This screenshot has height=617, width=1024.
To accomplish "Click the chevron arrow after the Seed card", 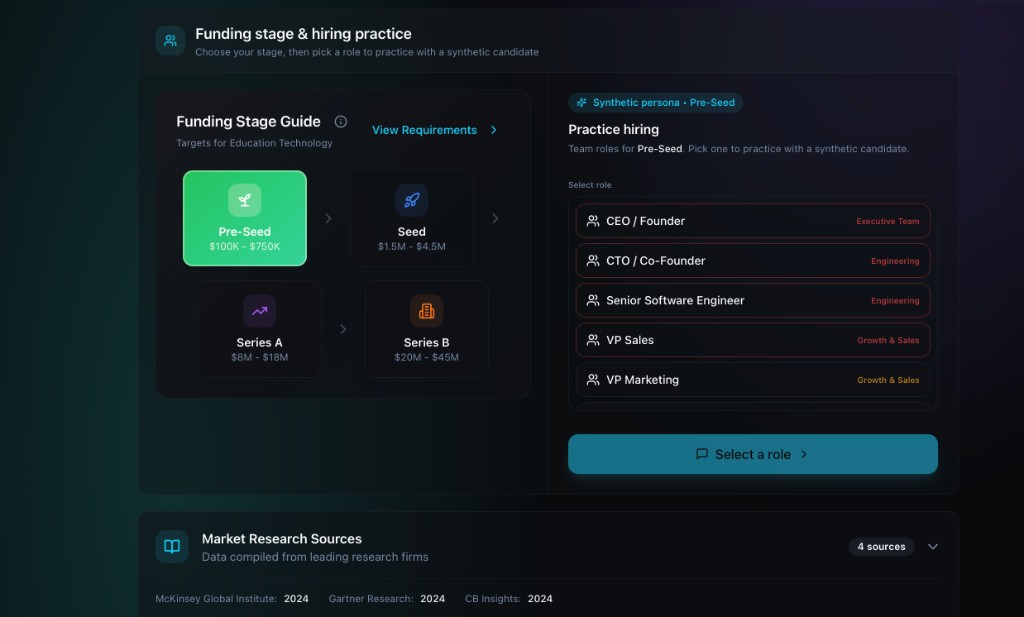I will point(495,218).
